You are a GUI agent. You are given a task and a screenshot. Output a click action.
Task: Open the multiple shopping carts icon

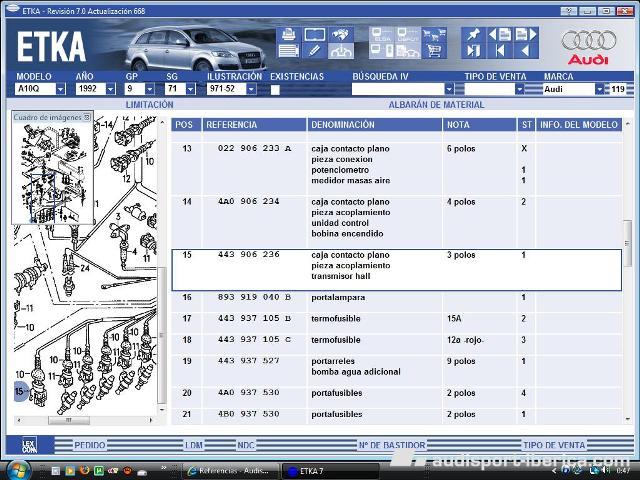coord(434,35)
